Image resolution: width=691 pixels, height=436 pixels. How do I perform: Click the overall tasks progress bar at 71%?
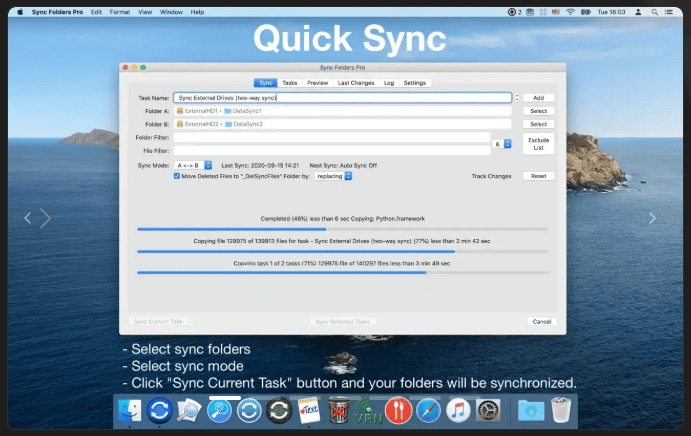(x=342, y=272)
